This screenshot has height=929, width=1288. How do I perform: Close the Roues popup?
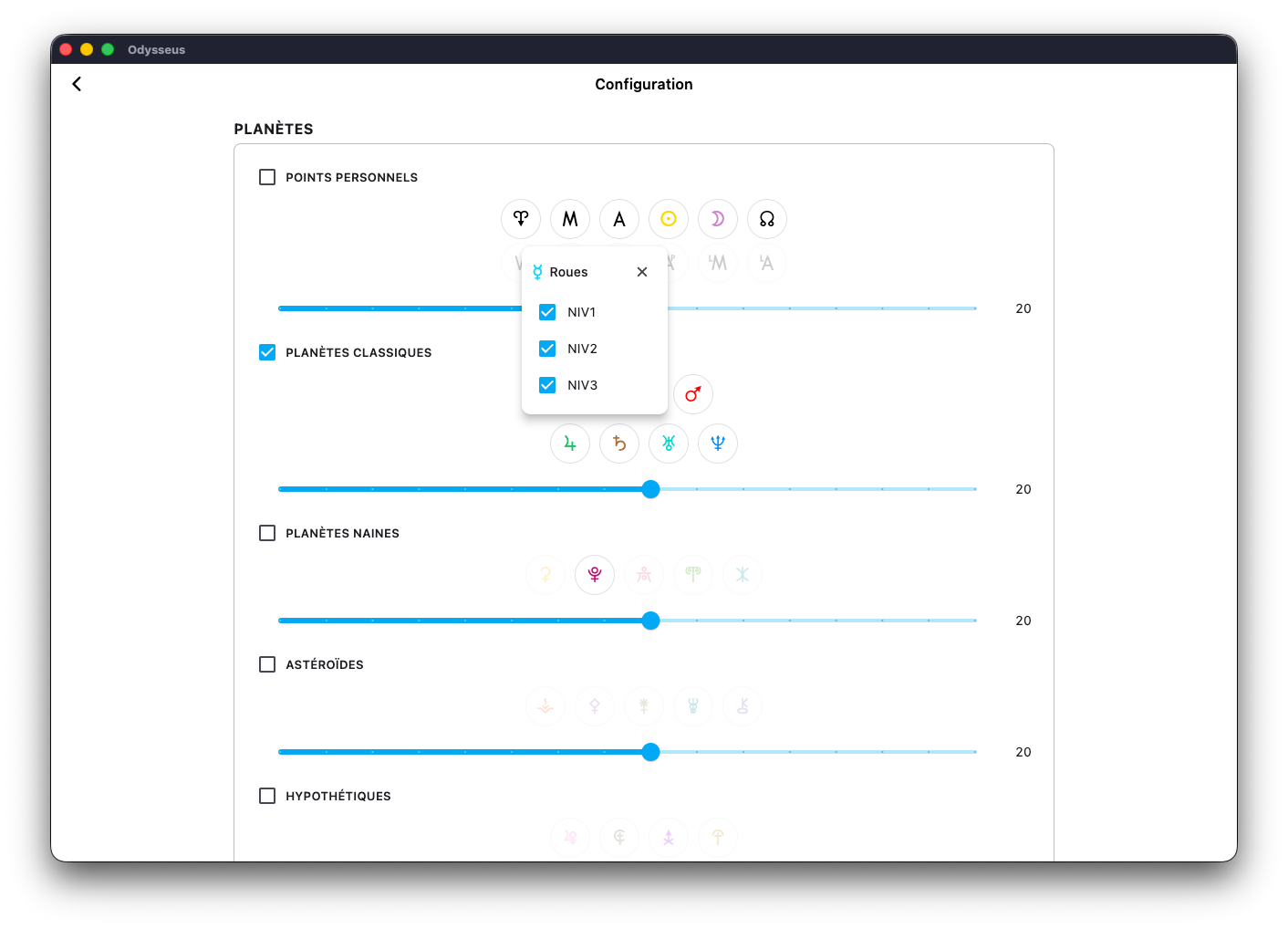(x=642, y=272)
